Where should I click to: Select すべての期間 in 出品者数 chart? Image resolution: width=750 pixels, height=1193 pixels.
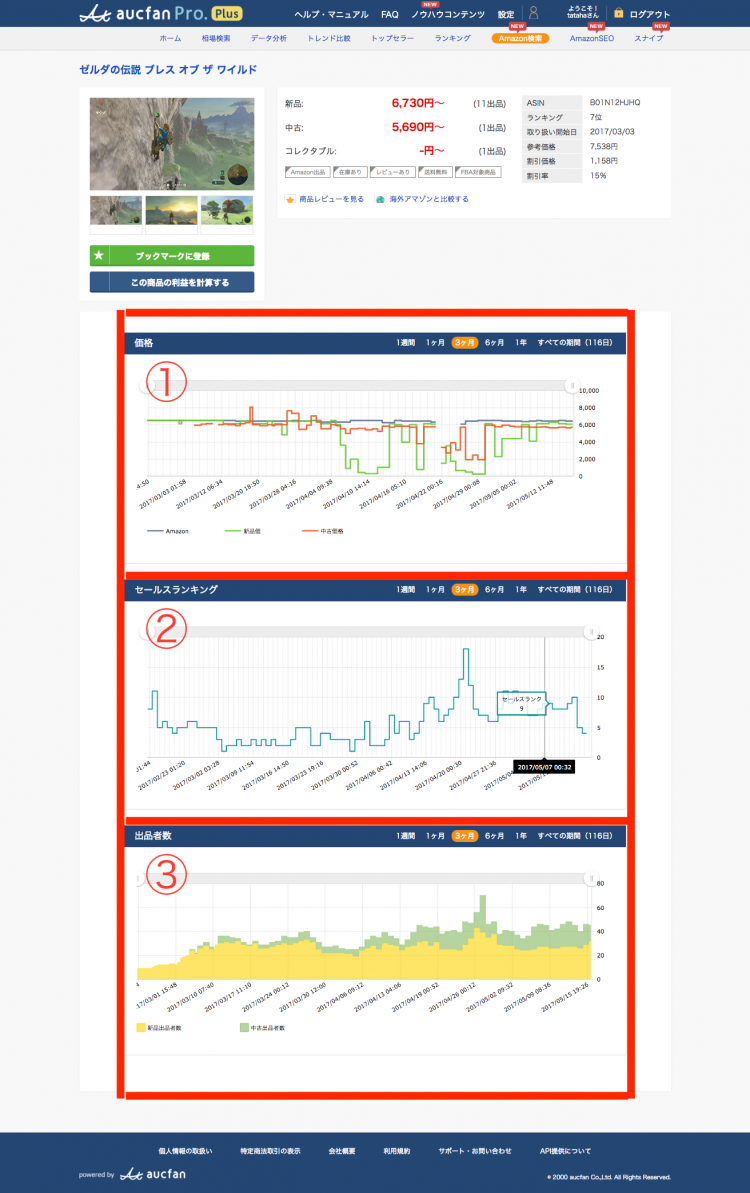coord(574,835)
